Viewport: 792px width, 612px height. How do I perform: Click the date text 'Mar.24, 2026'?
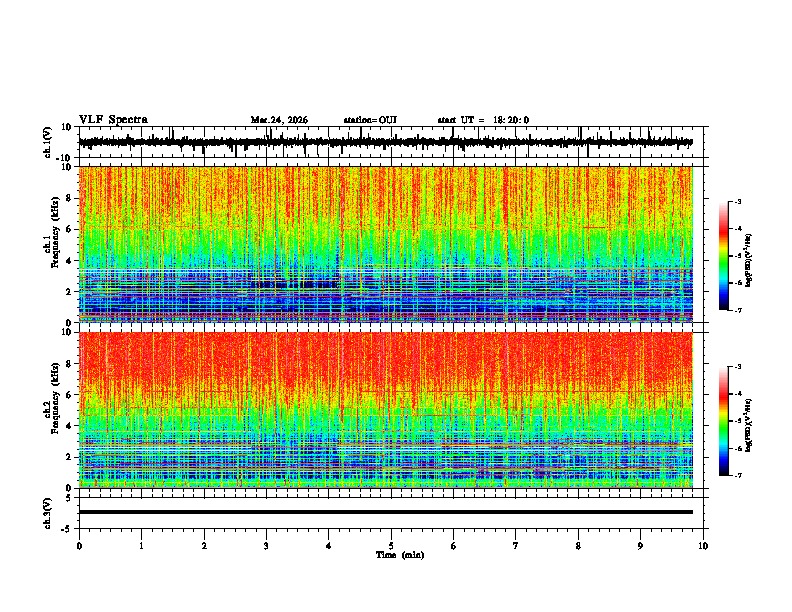click(x=279, y=120)
